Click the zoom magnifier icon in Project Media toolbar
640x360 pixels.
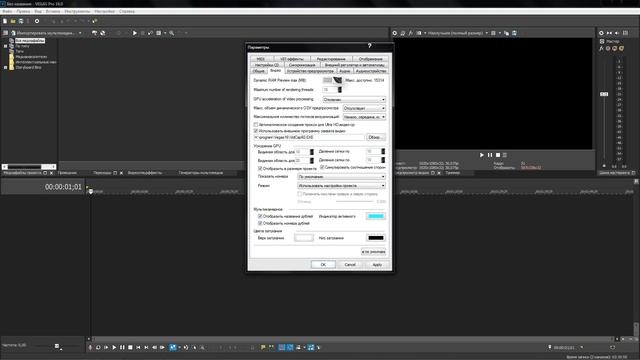pyautogui.click(x=172, y=33)
